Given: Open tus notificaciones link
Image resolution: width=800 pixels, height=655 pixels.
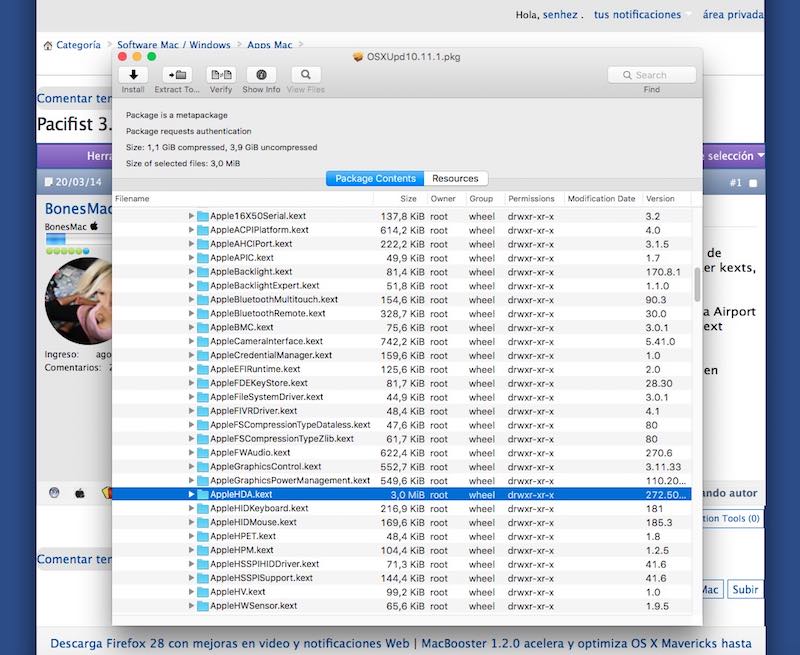Looking at the screenshot, I should (x=637, y=15).
